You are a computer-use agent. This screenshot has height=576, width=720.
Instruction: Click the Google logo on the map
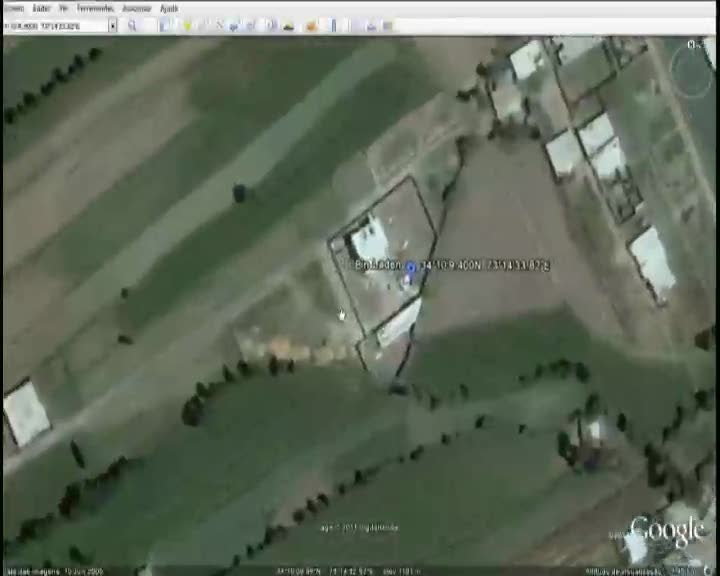point(667,531)
